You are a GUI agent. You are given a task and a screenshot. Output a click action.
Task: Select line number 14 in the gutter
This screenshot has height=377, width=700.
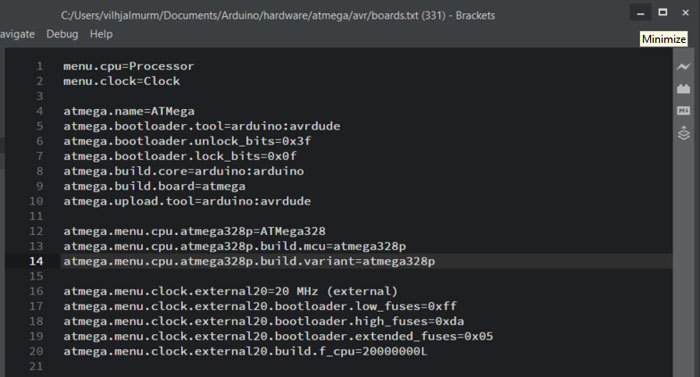click(36, 261)
